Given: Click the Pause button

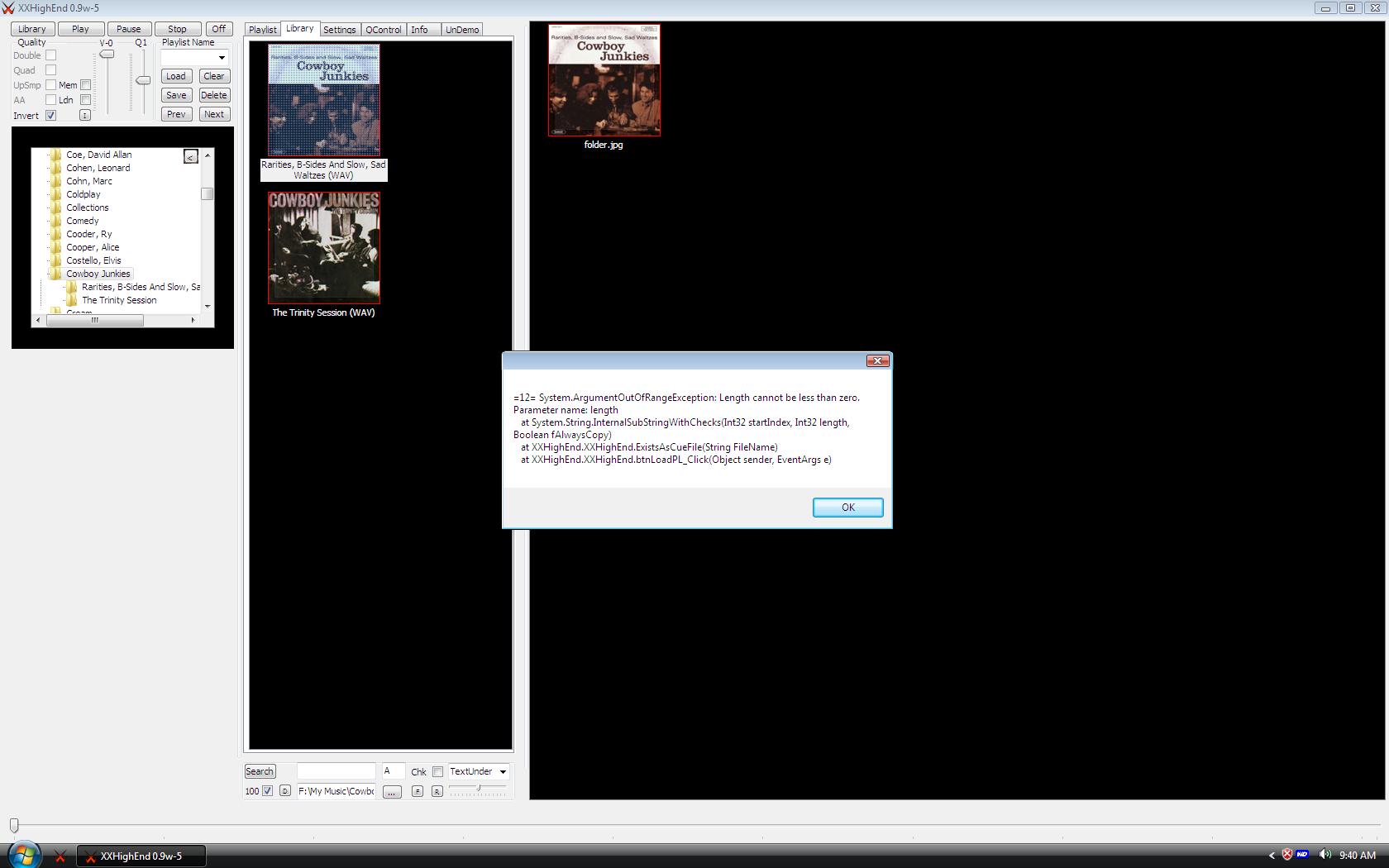Looking at the screenshot, I should pos(128,29).
